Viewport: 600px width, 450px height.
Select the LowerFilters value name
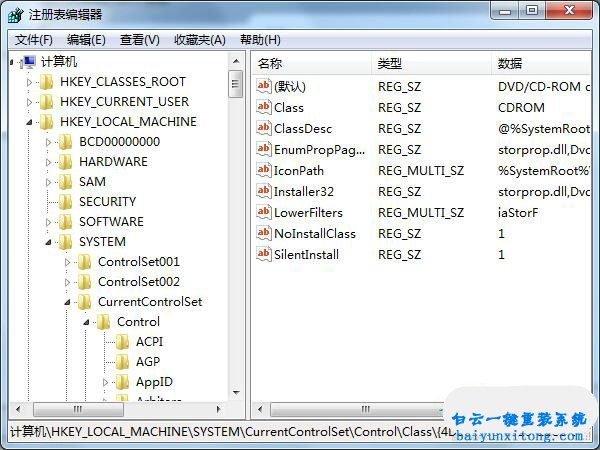point(308,212)
